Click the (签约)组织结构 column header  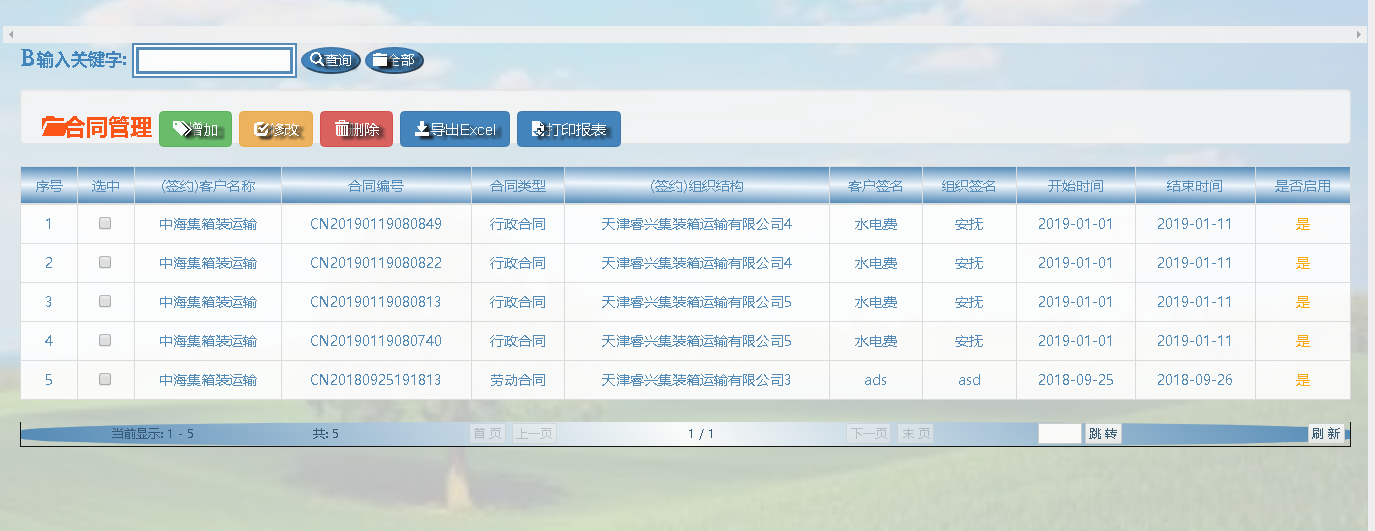pyautogui.click(x=697, y=186)
